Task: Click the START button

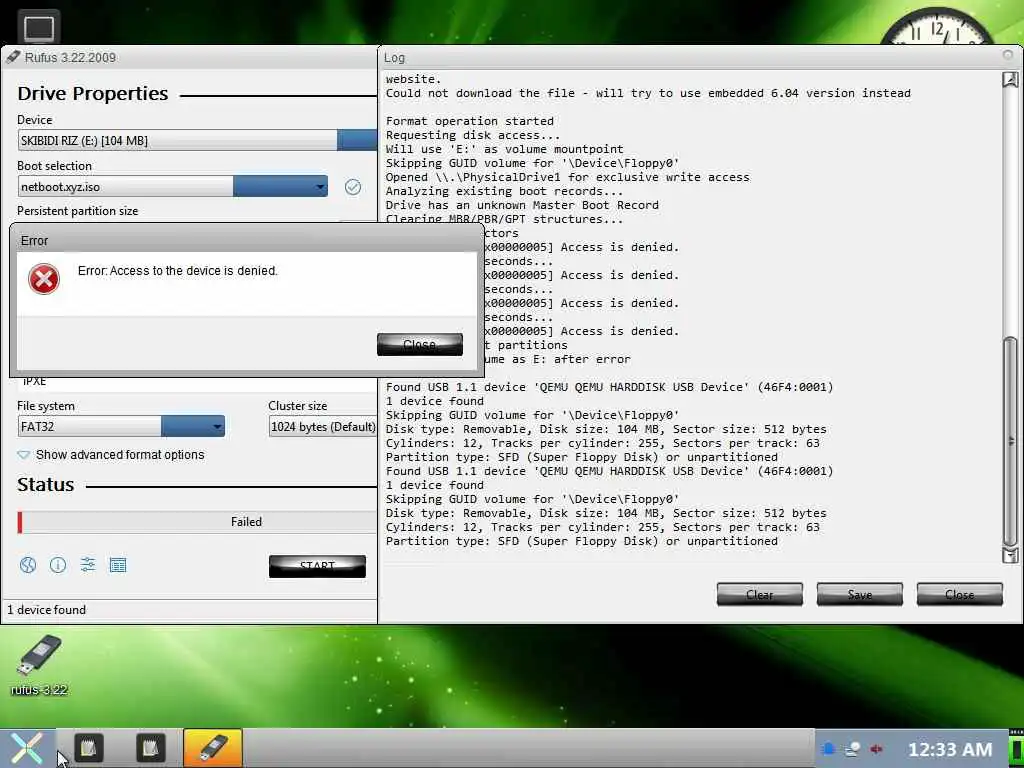Action: point(317,566)
